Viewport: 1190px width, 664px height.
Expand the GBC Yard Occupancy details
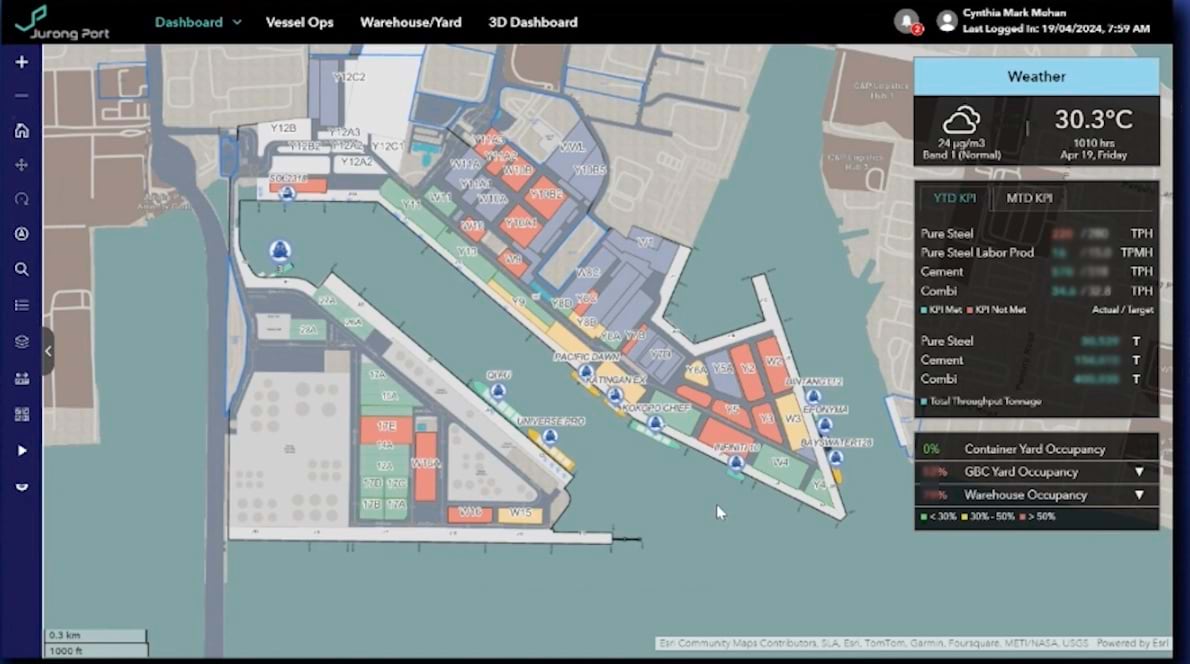1139,471
